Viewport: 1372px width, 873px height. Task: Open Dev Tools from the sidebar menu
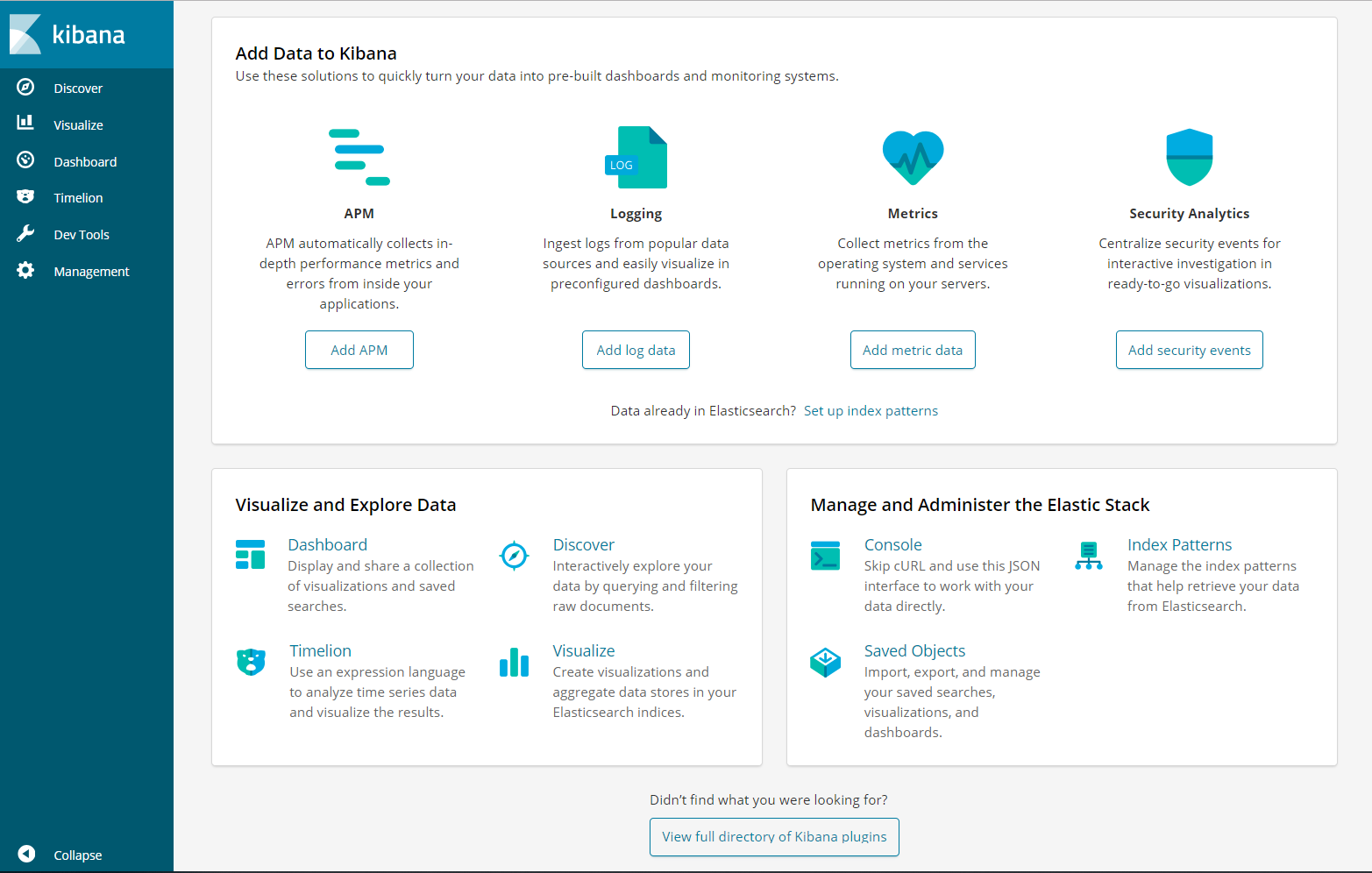point(82,235)
